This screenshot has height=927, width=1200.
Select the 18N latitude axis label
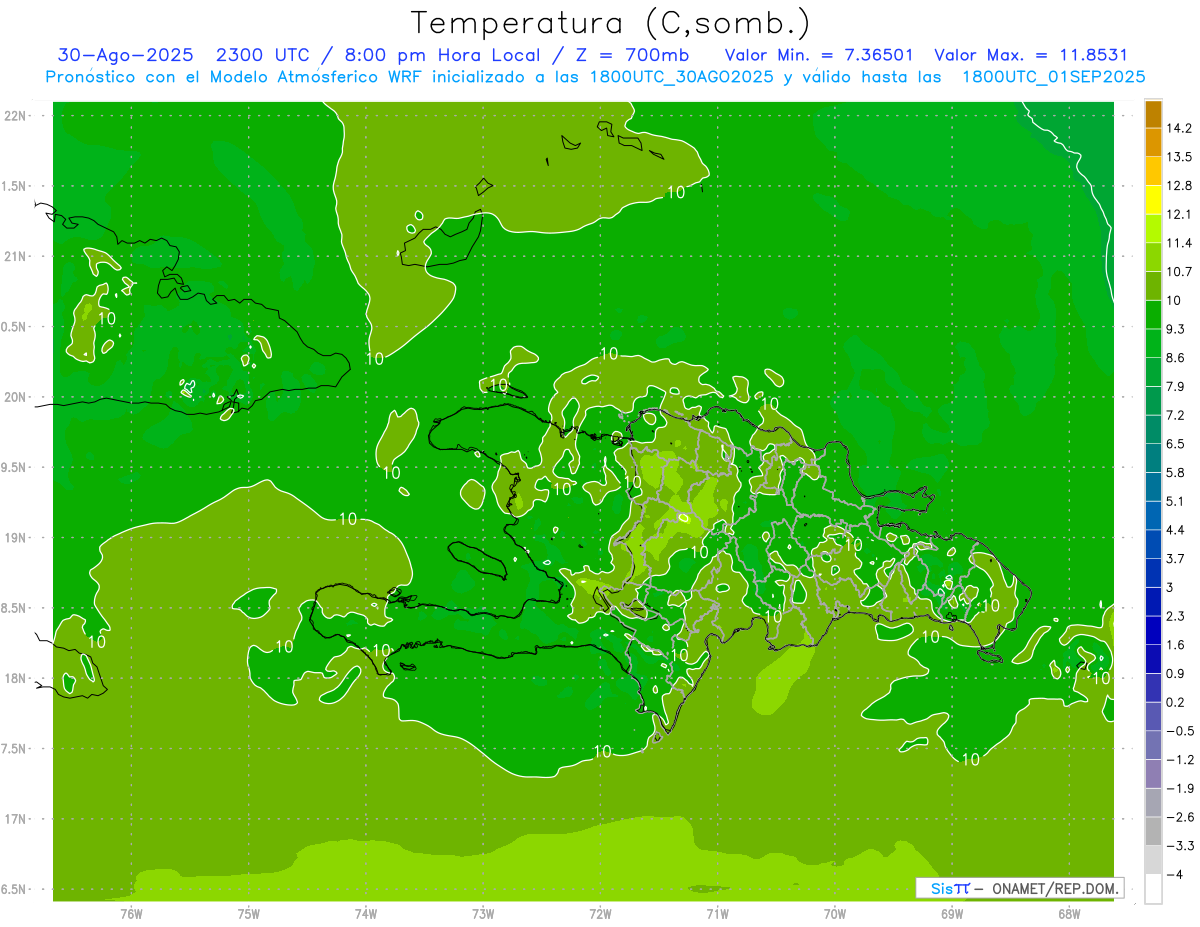(15, 678)
